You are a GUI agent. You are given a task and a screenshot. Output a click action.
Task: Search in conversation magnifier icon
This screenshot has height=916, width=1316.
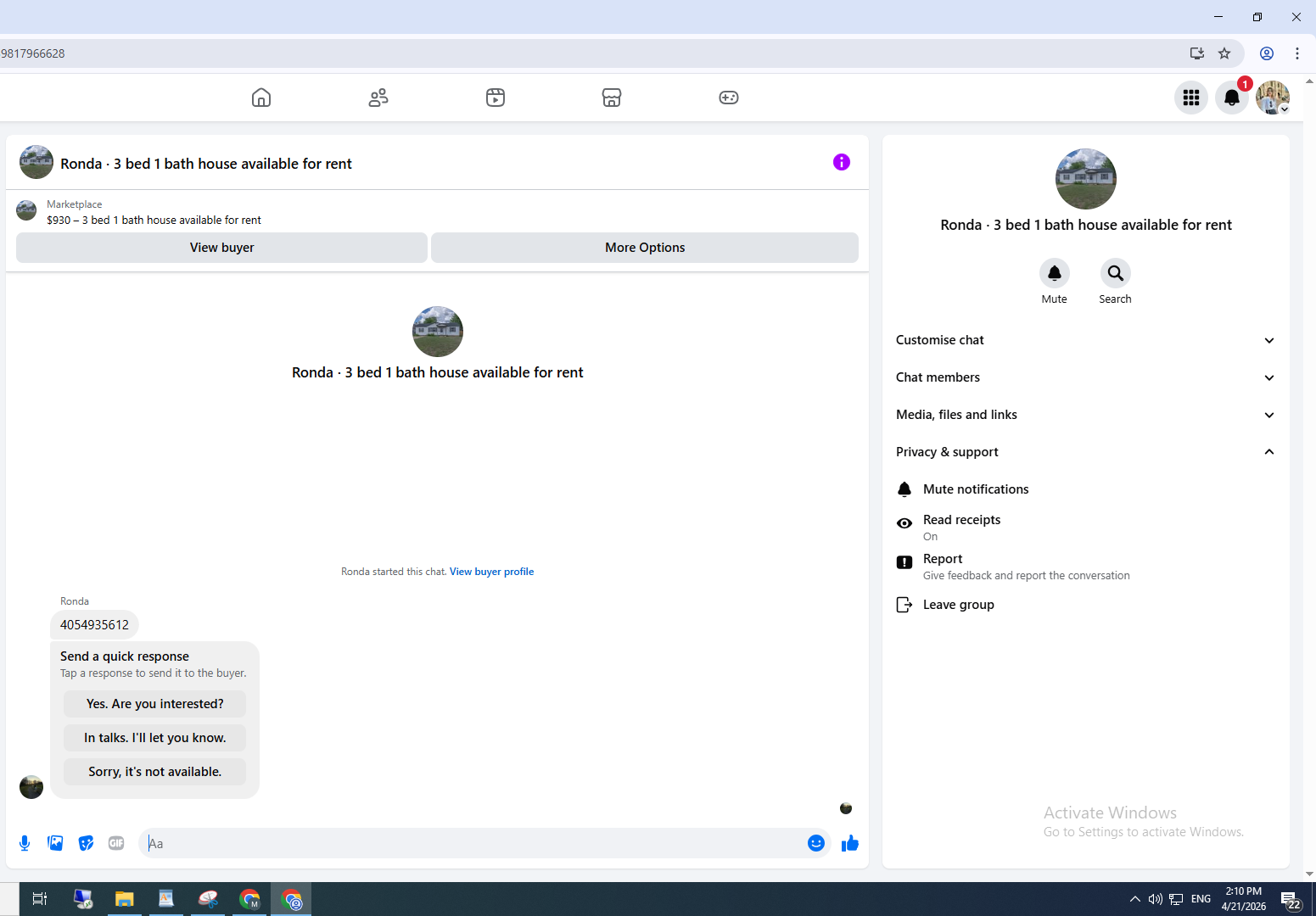1116,273
